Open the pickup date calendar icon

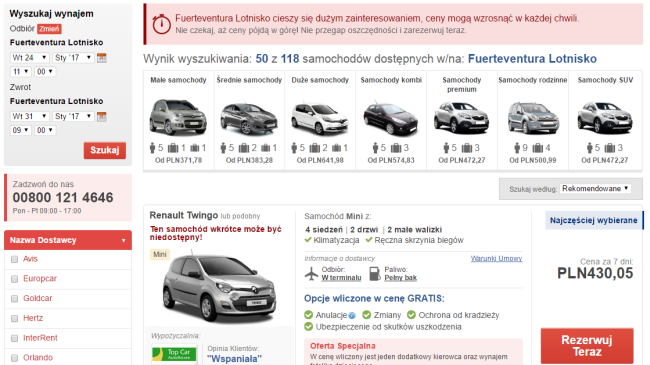[102, 58]
